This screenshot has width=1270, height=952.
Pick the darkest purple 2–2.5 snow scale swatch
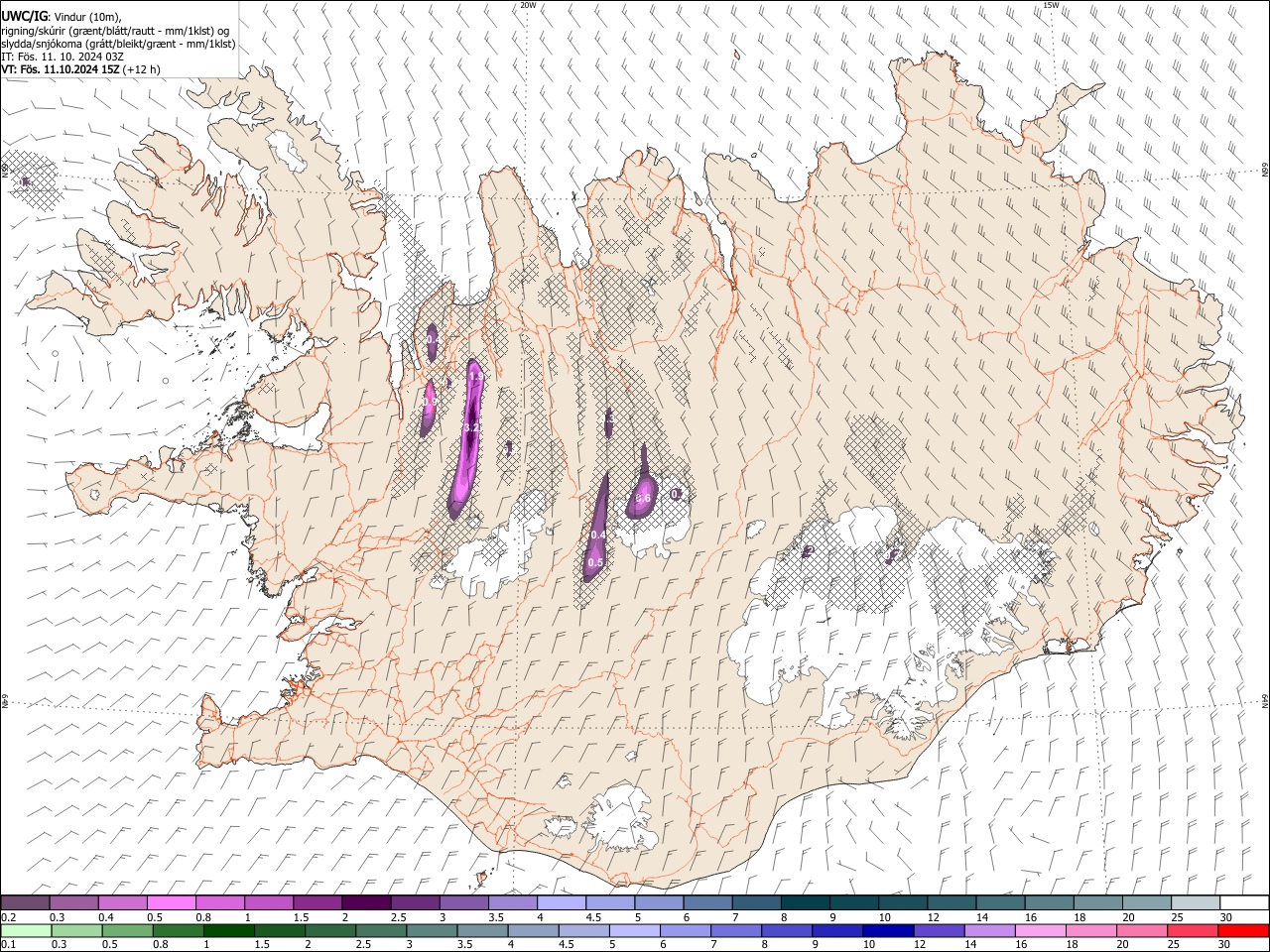(x=365, y=902)
